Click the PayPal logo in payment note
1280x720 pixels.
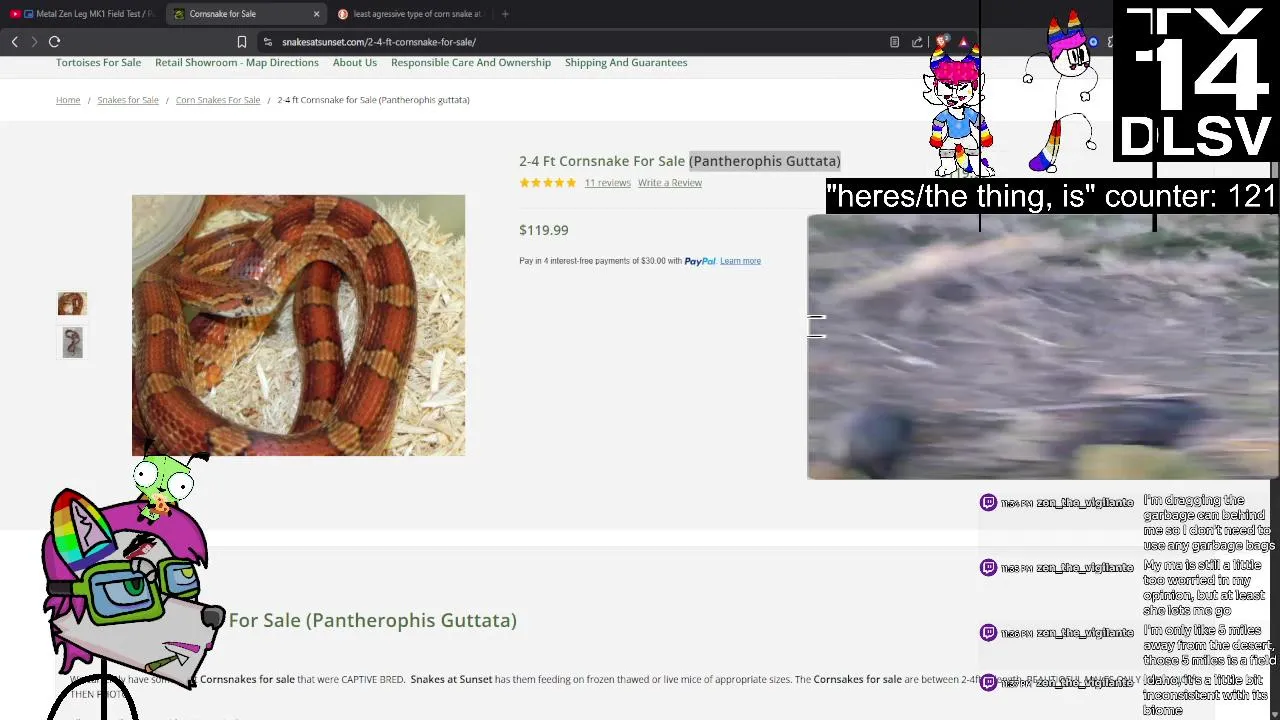[x=700, y=261]
